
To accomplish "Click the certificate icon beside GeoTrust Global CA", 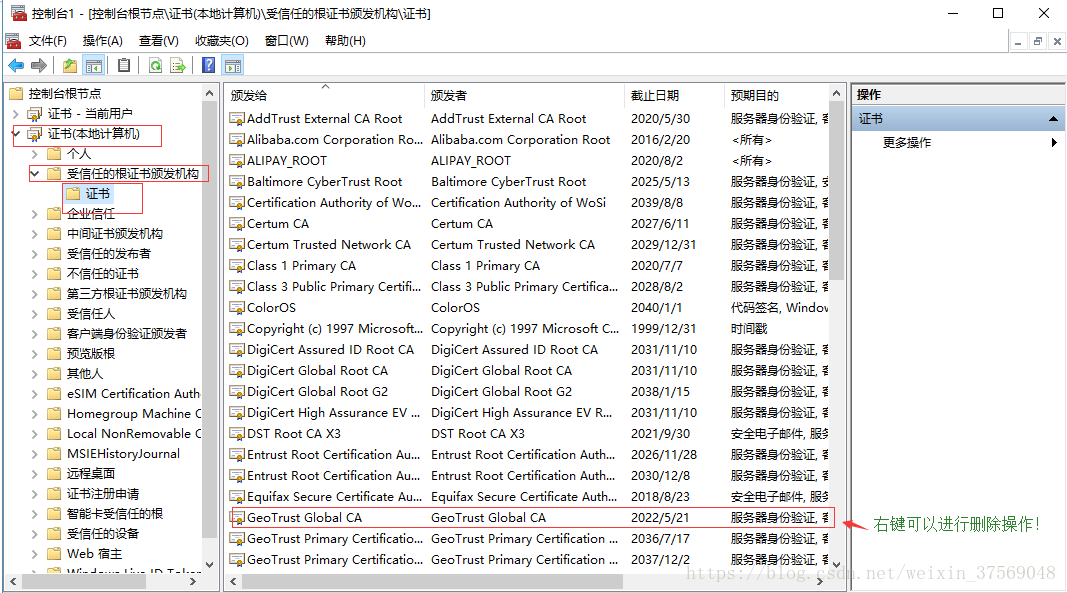I will (237, 518).
